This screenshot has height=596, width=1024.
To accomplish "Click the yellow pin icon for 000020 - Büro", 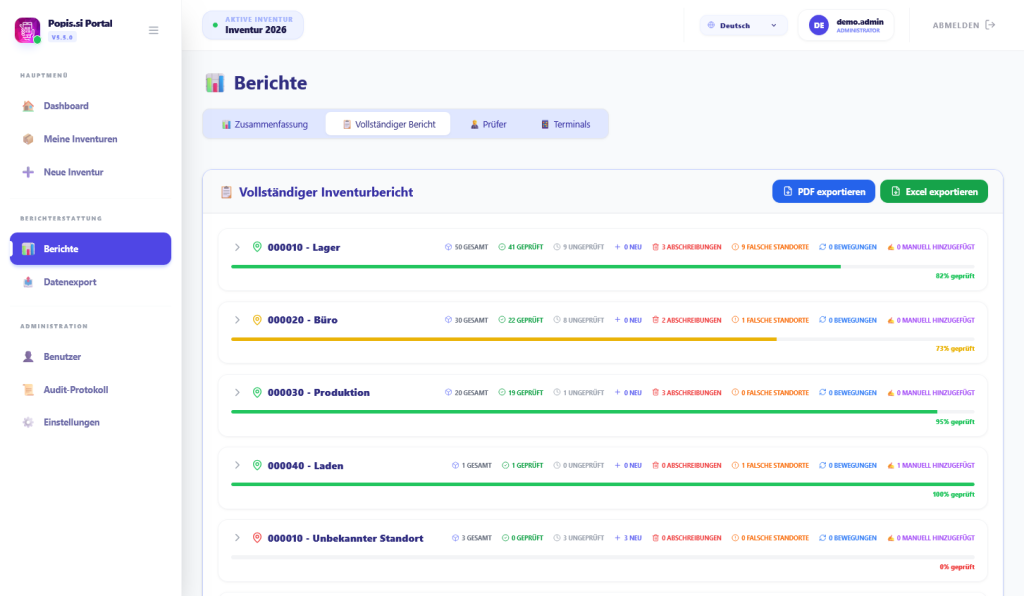I will [257, 320].
